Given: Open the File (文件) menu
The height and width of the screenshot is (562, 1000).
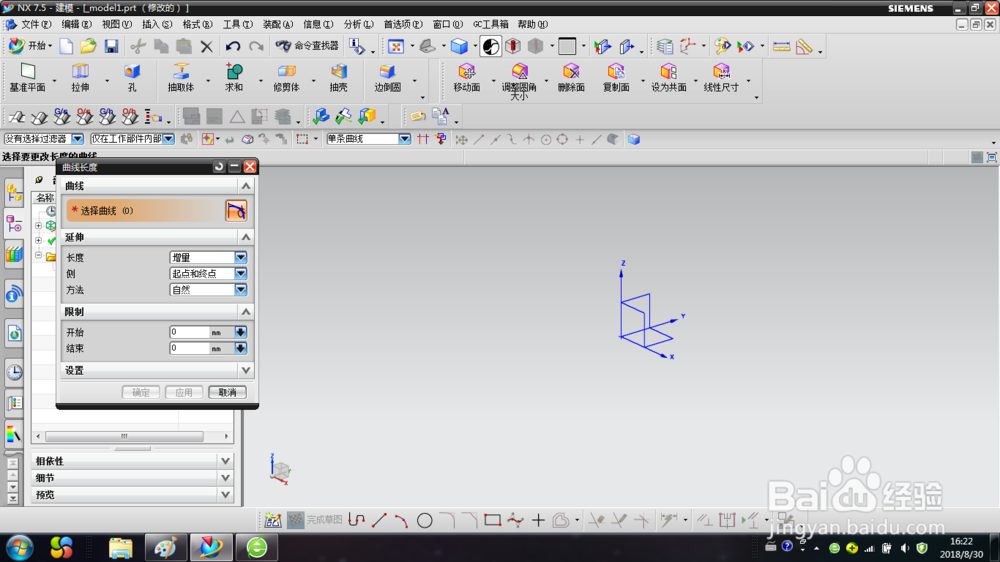Looking at the screenshot, I should (36, 24).
